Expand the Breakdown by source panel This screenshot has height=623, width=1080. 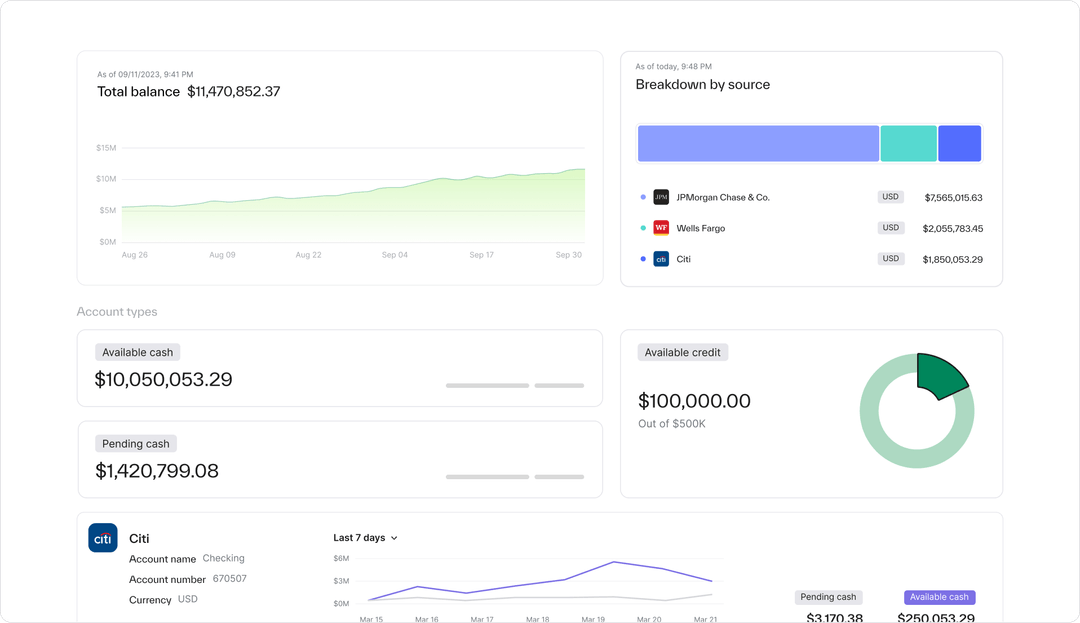click(x=702, y=84)
